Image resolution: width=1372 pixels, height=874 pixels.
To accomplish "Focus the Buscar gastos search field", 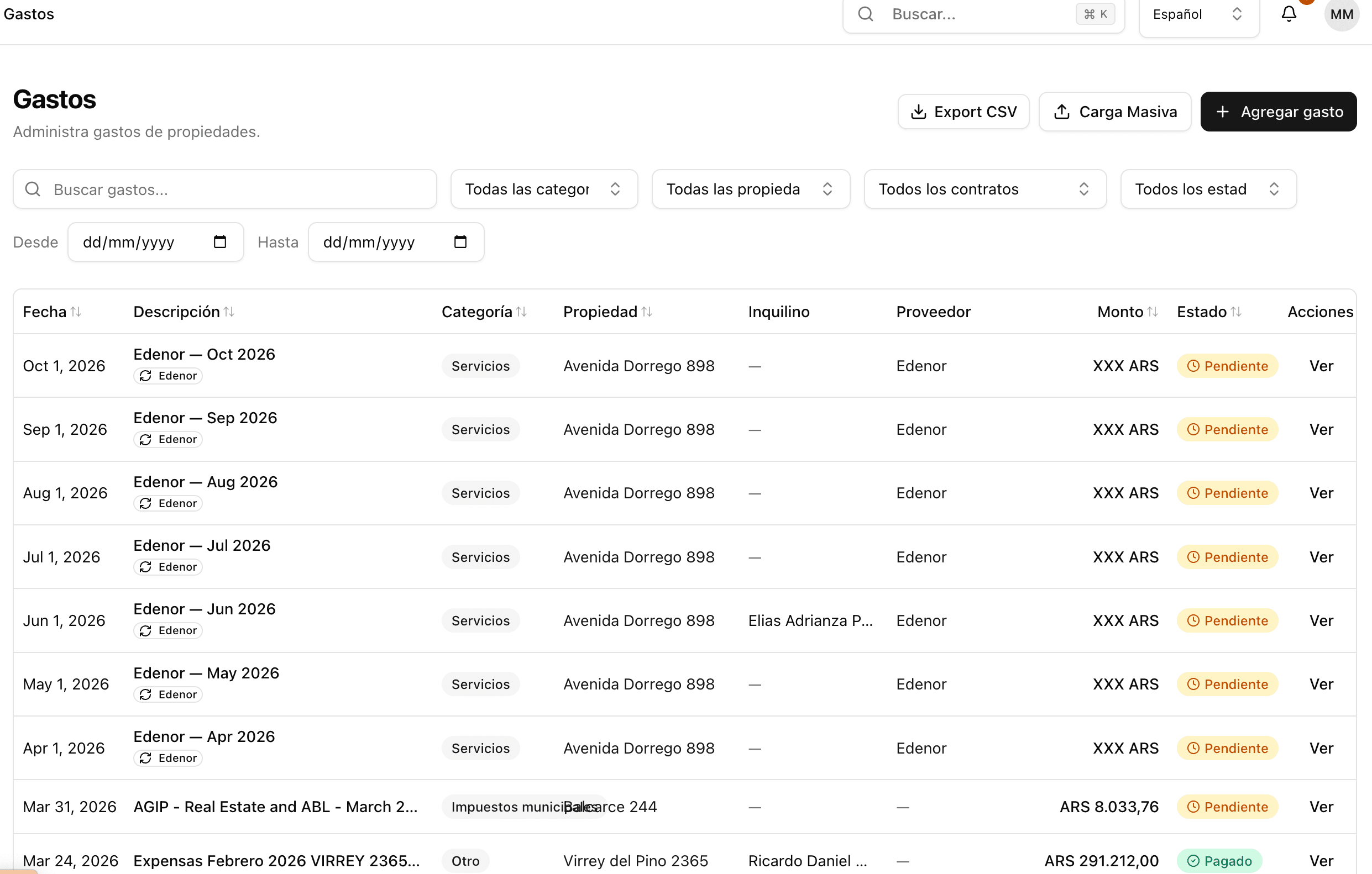I will coord(224,189).
